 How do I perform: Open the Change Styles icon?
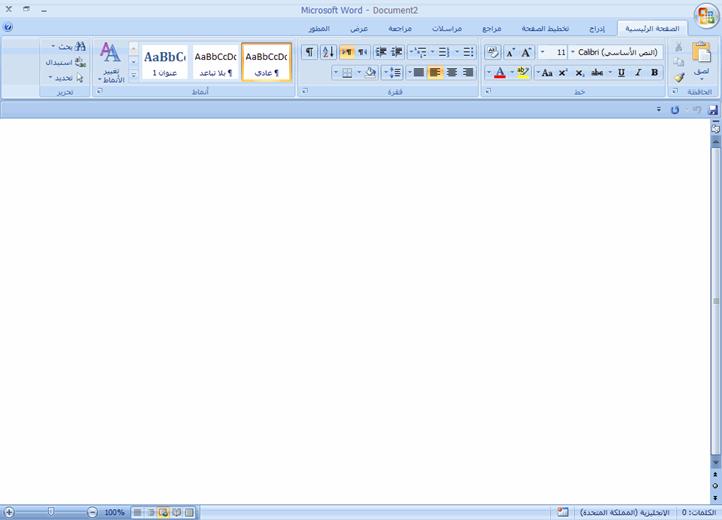click(x=111, y=63)
